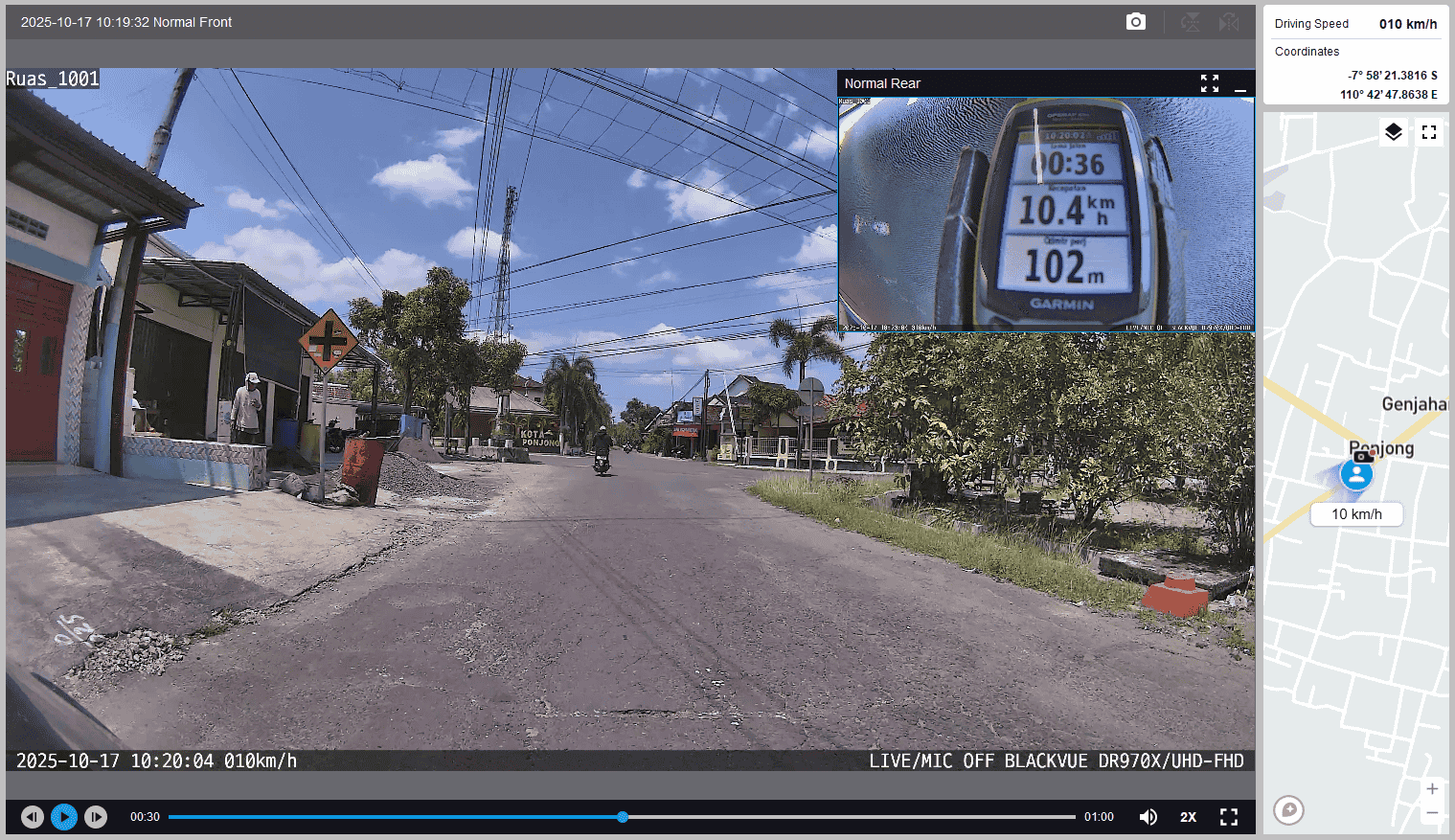The width and height of the screenshot is (1455, 840).
Task: Zoom out on the map
Action: click(x=1432, y=813)
